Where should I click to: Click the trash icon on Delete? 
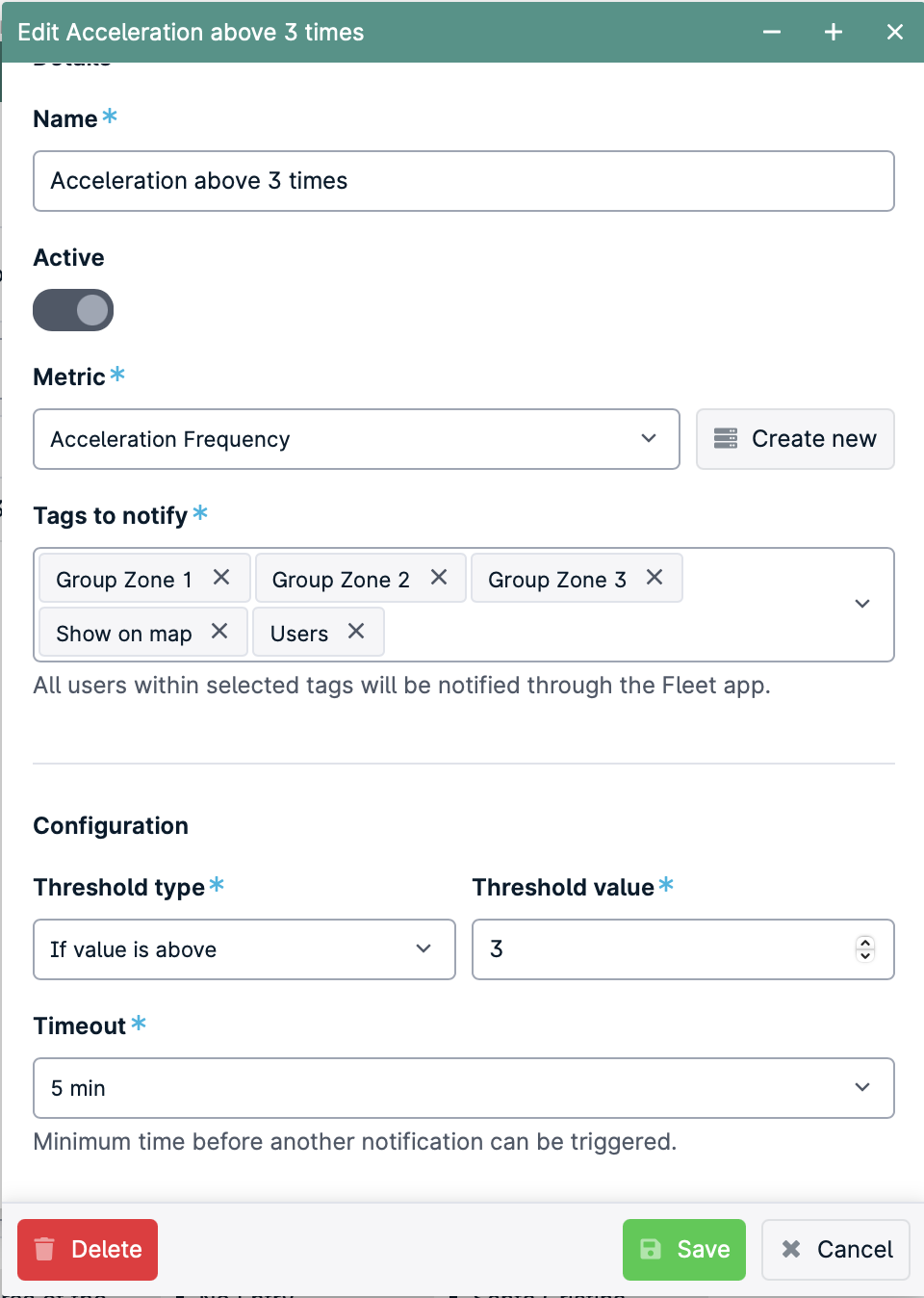pos(44,1249)
